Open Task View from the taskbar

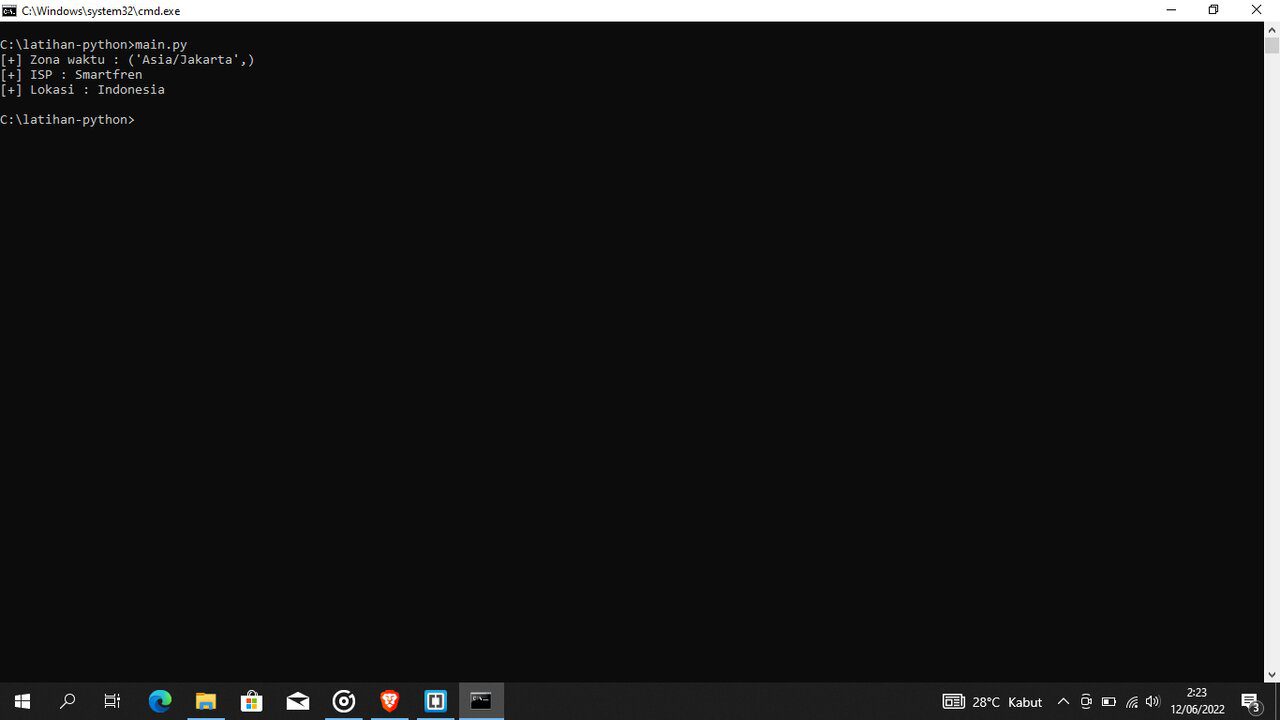[113, 702]
